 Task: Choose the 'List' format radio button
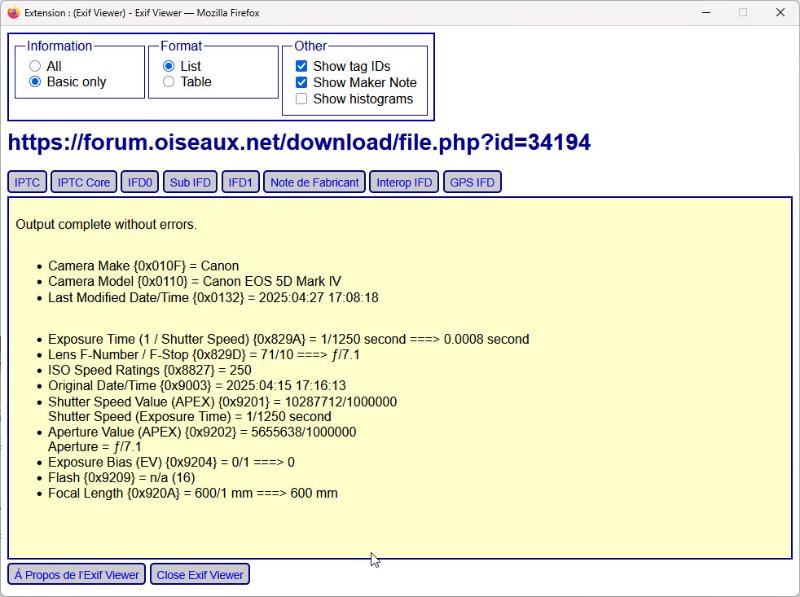click(169, 66)
